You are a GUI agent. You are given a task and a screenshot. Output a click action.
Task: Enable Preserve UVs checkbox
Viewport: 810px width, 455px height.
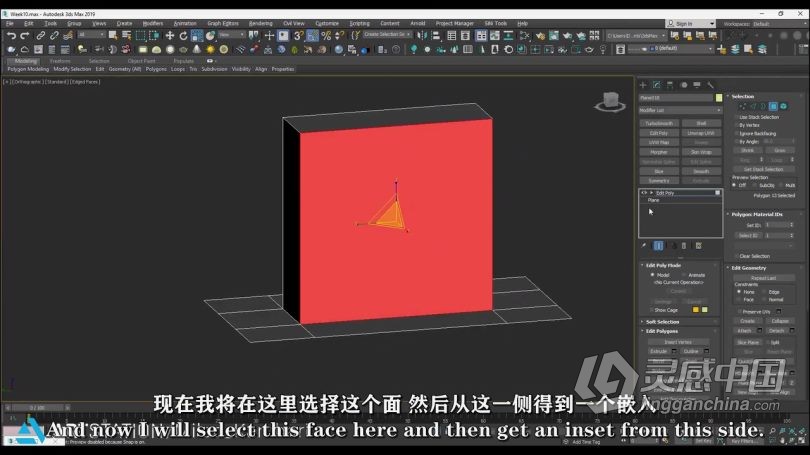tap(740, 311)
